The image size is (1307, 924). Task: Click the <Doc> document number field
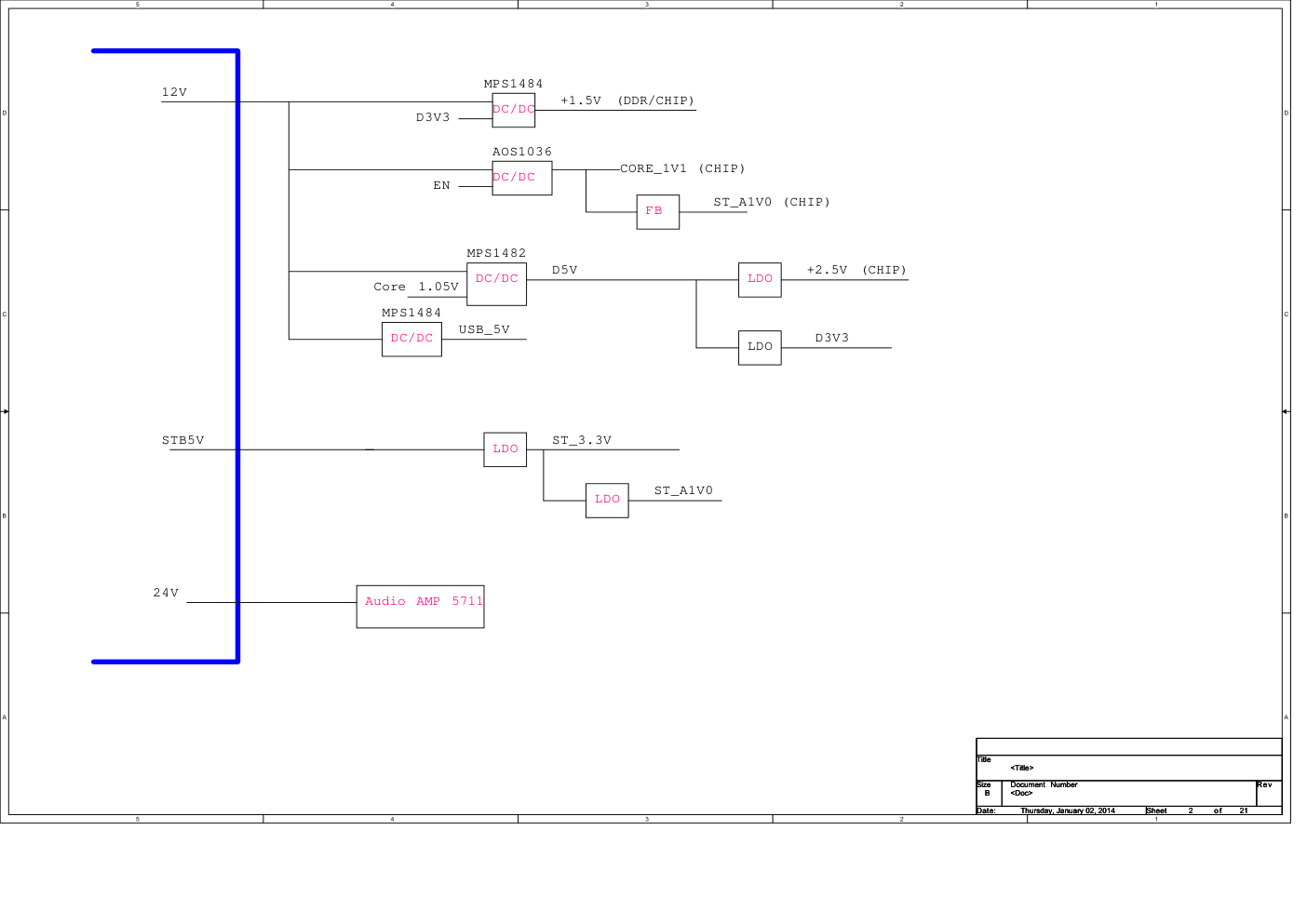tap(1021, 793)
